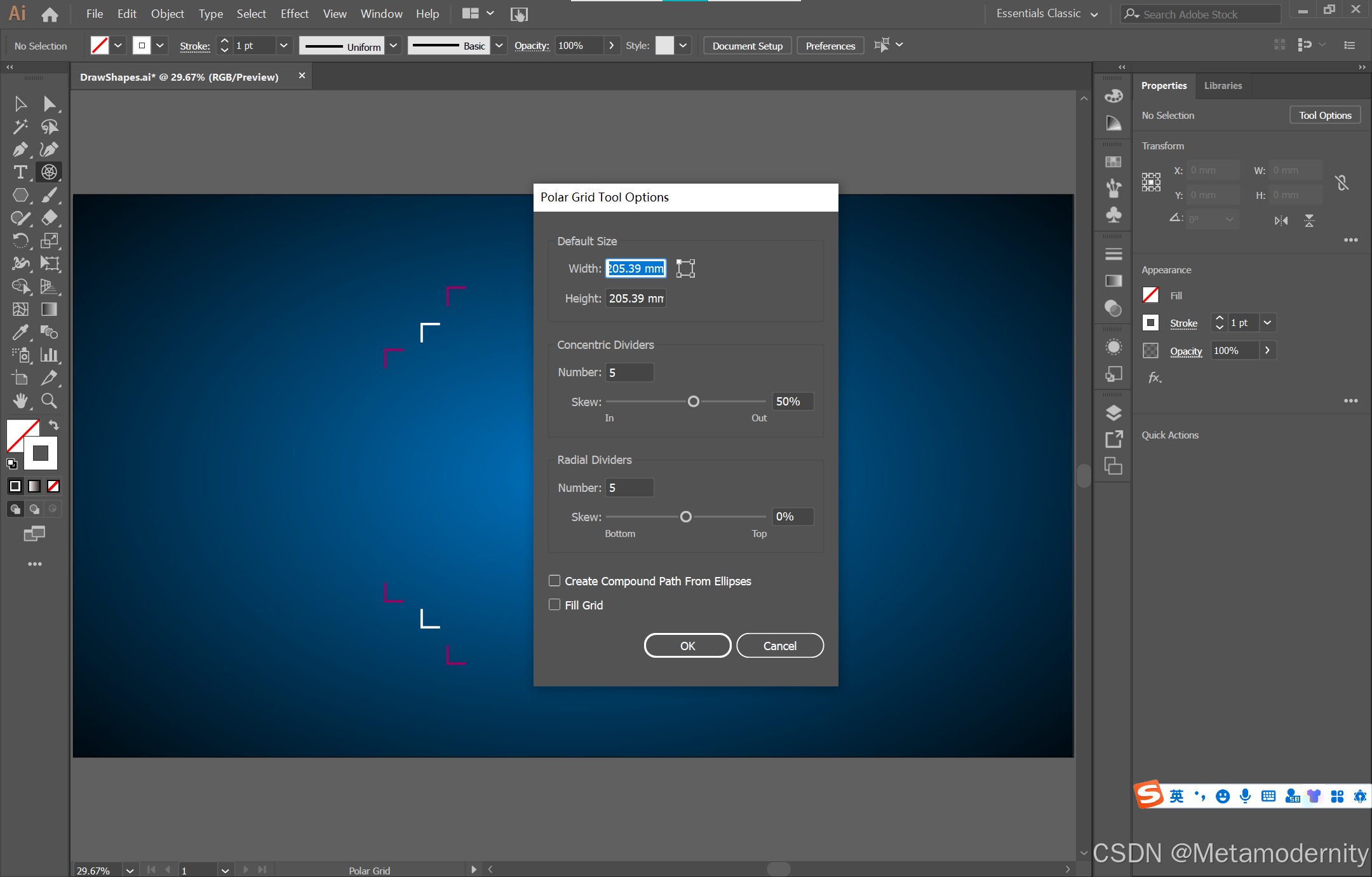Image resolution: width=1372 pixels, height=877 pixels.
Task: Switch to the Libraries tab
Action: [x=1223, y=86]
